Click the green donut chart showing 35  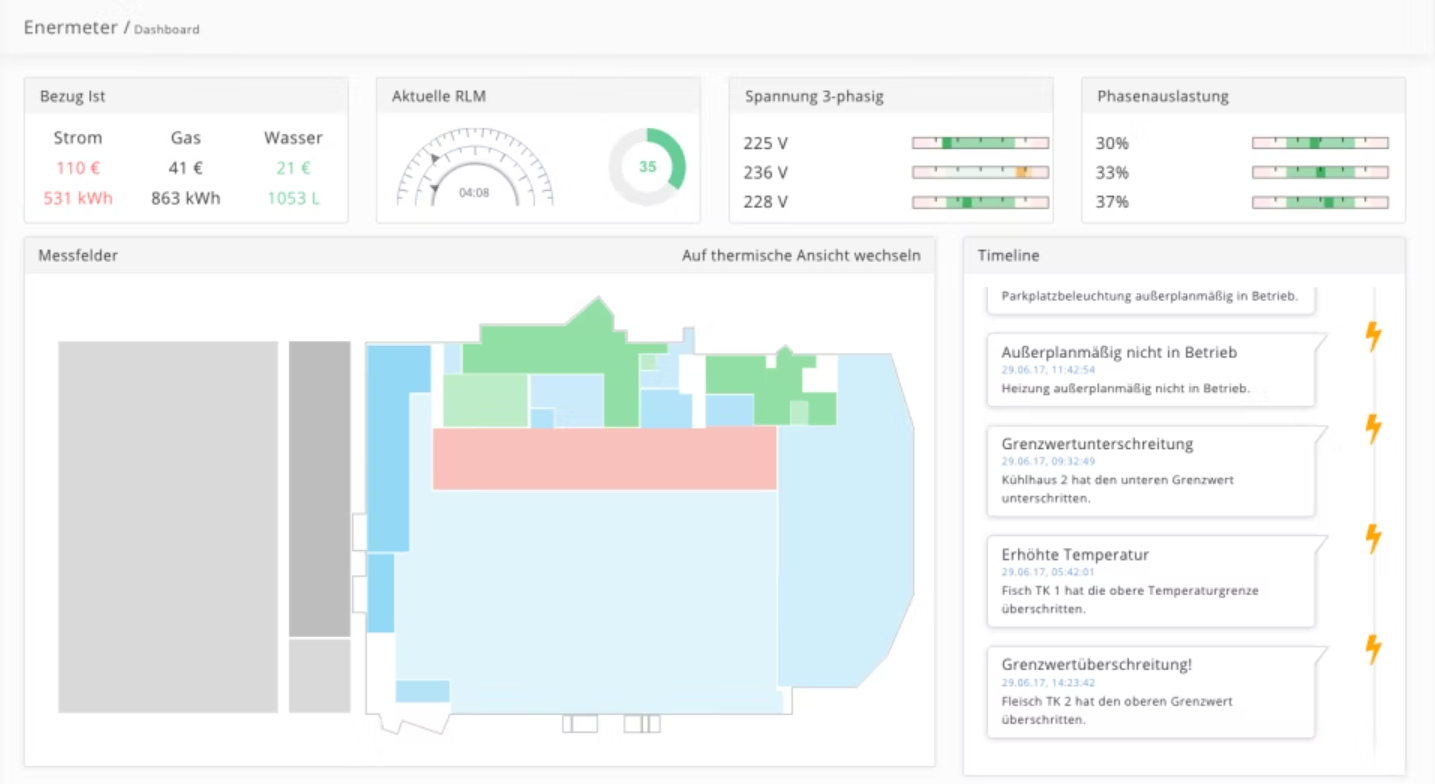click(647, 167)
